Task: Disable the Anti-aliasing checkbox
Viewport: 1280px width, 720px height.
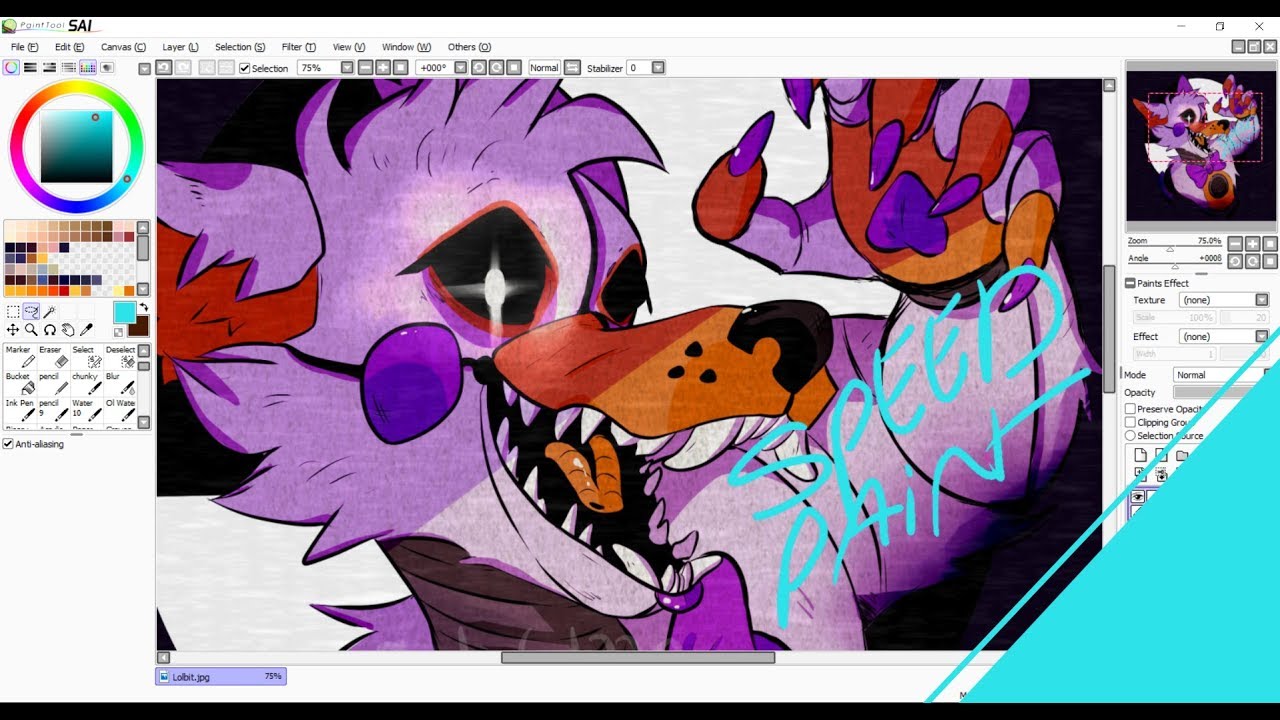Action: point(8,444)
